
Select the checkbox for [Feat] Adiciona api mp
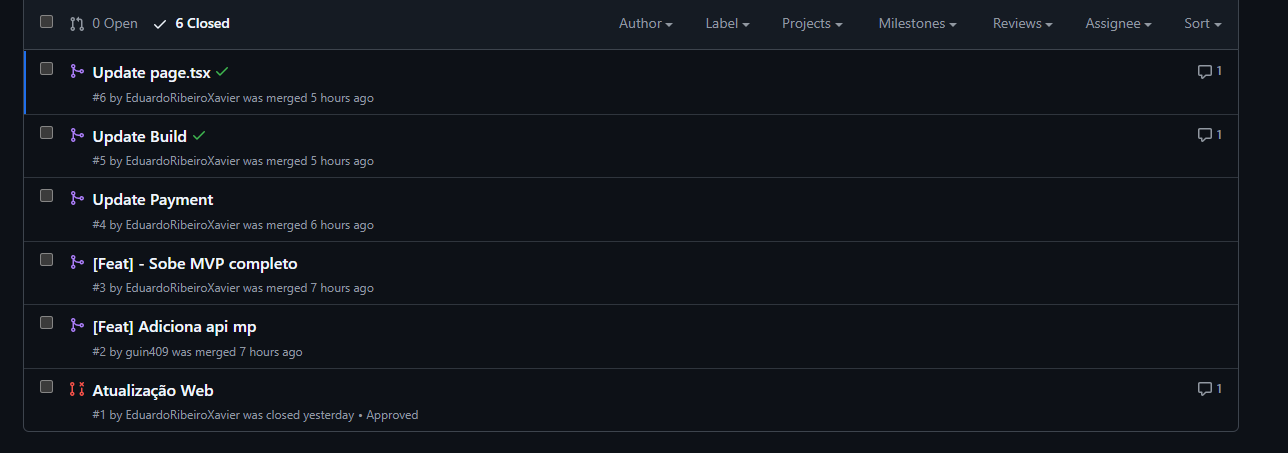point(46,323)
